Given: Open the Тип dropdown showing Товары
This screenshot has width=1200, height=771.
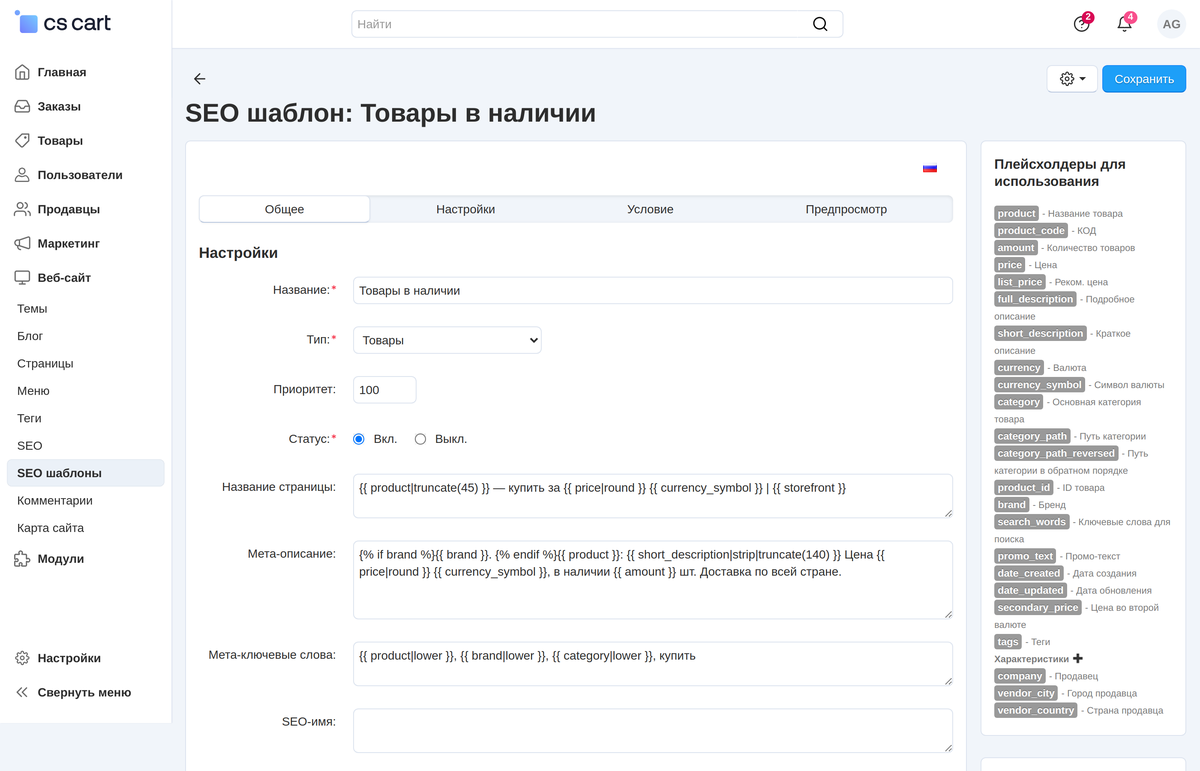Looking at the screenshot, I should (x=447, y=340).
